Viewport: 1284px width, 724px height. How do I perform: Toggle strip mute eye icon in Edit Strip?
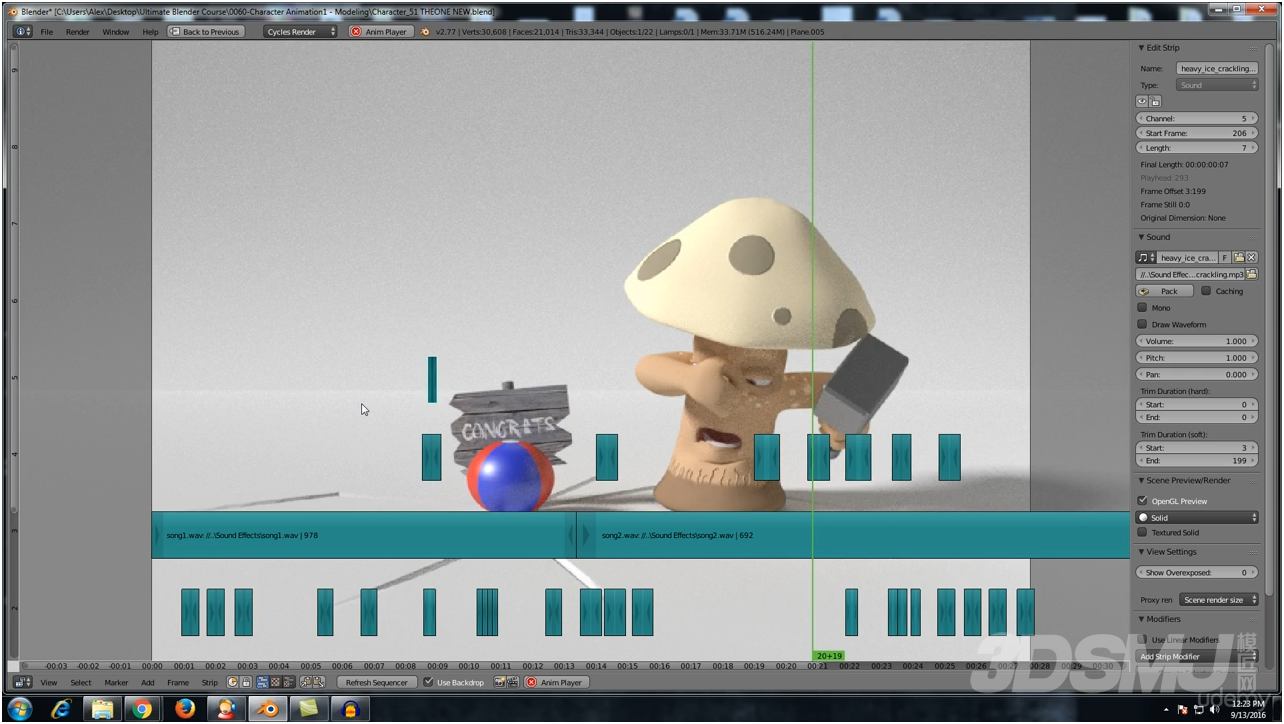point(1142,101)
